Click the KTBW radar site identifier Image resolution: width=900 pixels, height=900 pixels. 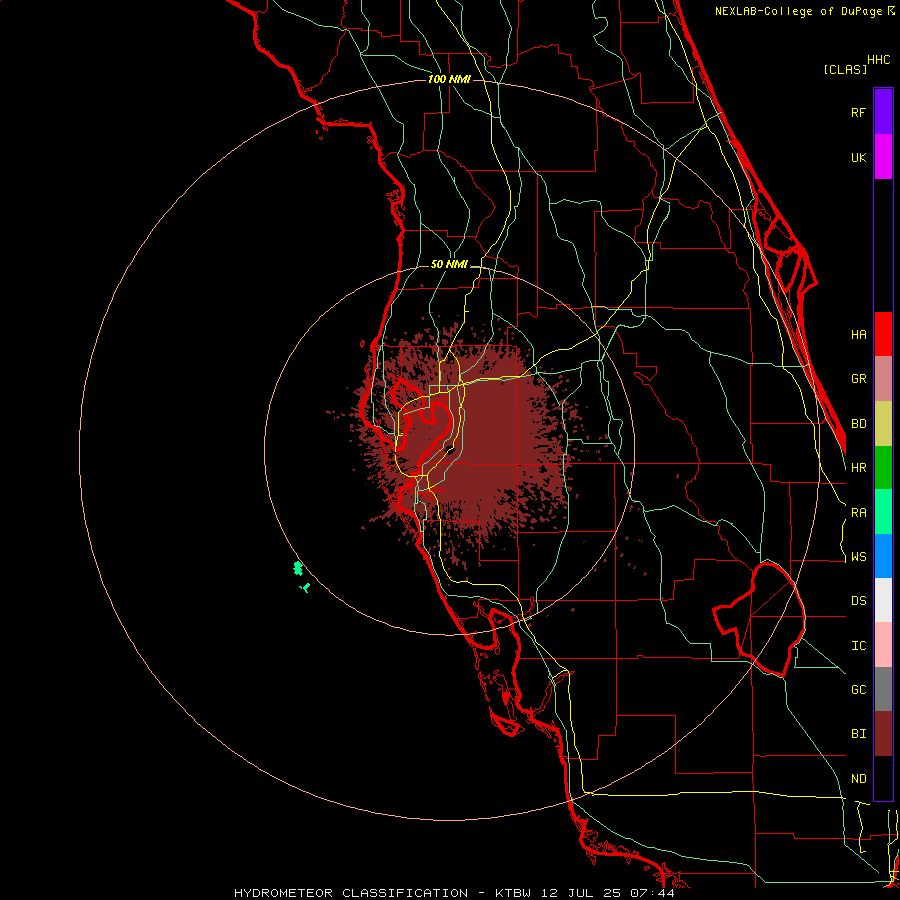[x=513, y=893]
